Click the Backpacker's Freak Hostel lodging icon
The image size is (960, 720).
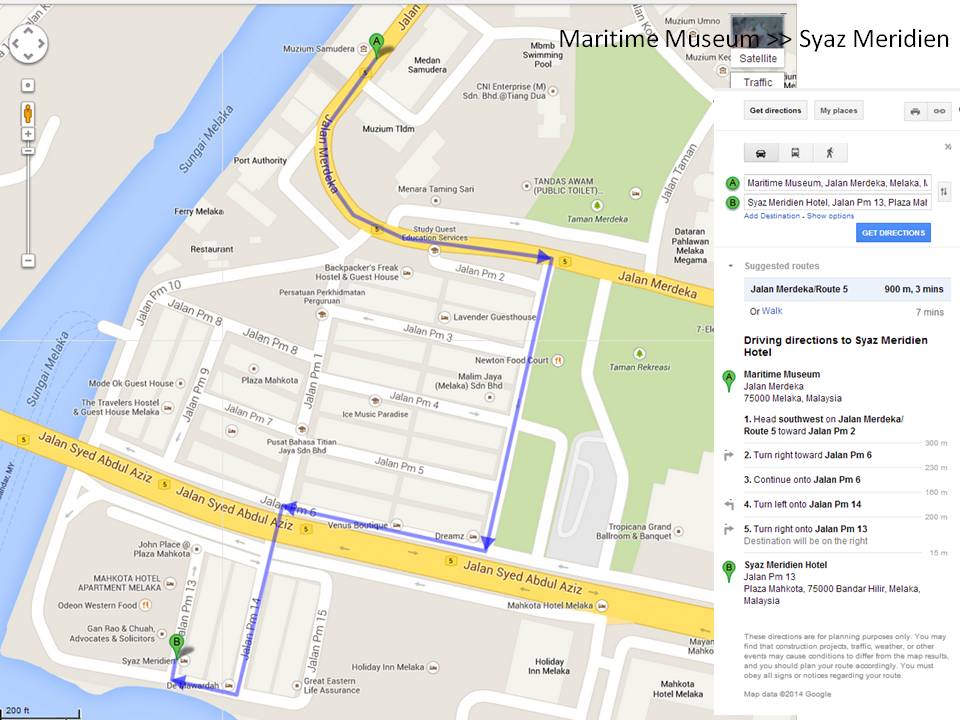(407, 272)
